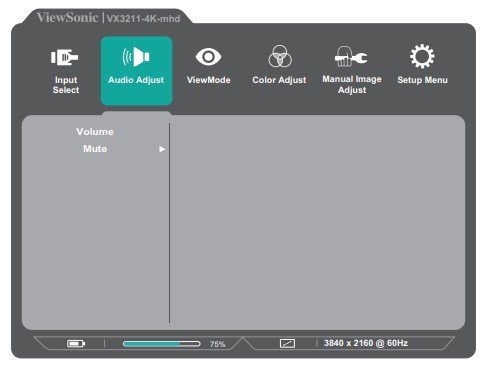
Task: Expand the Mute submenu arrow
Action: tap(162, 149)
